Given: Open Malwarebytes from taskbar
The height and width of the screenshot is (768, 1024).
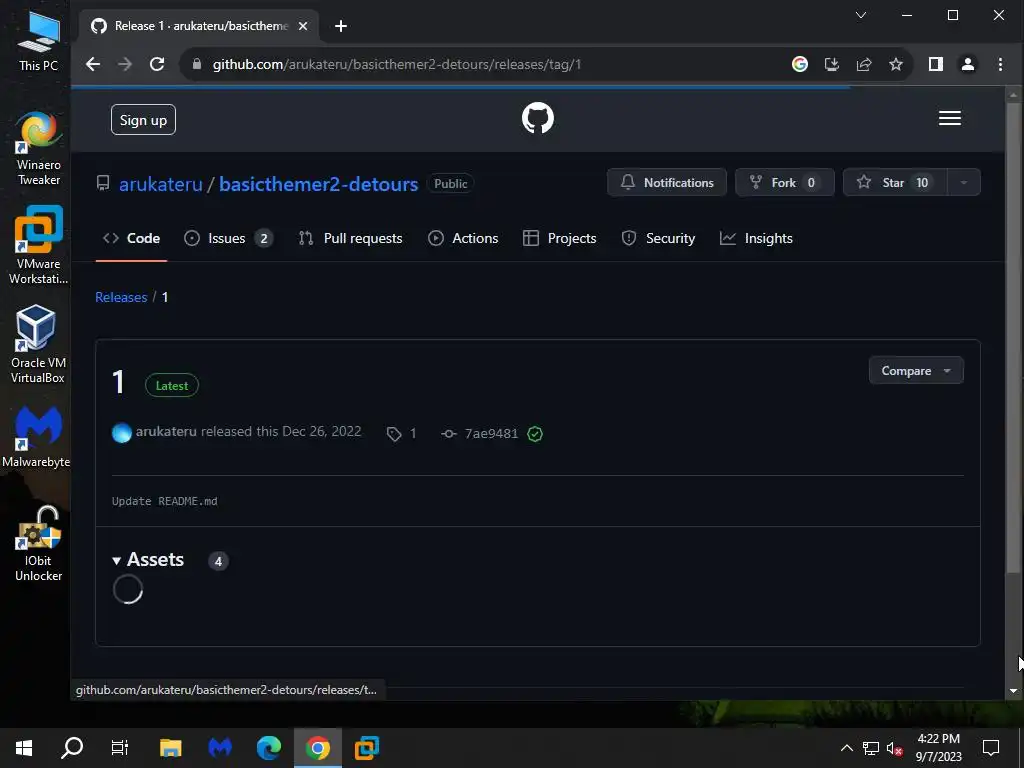Looking at the screenshot, I should 220,748.
